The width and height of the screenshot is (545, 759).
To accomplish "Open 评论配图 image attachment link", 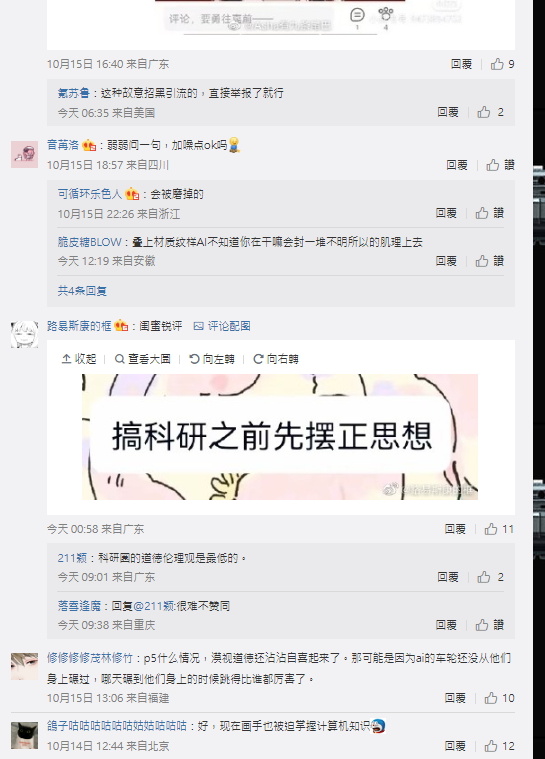I will coord(222,326).
